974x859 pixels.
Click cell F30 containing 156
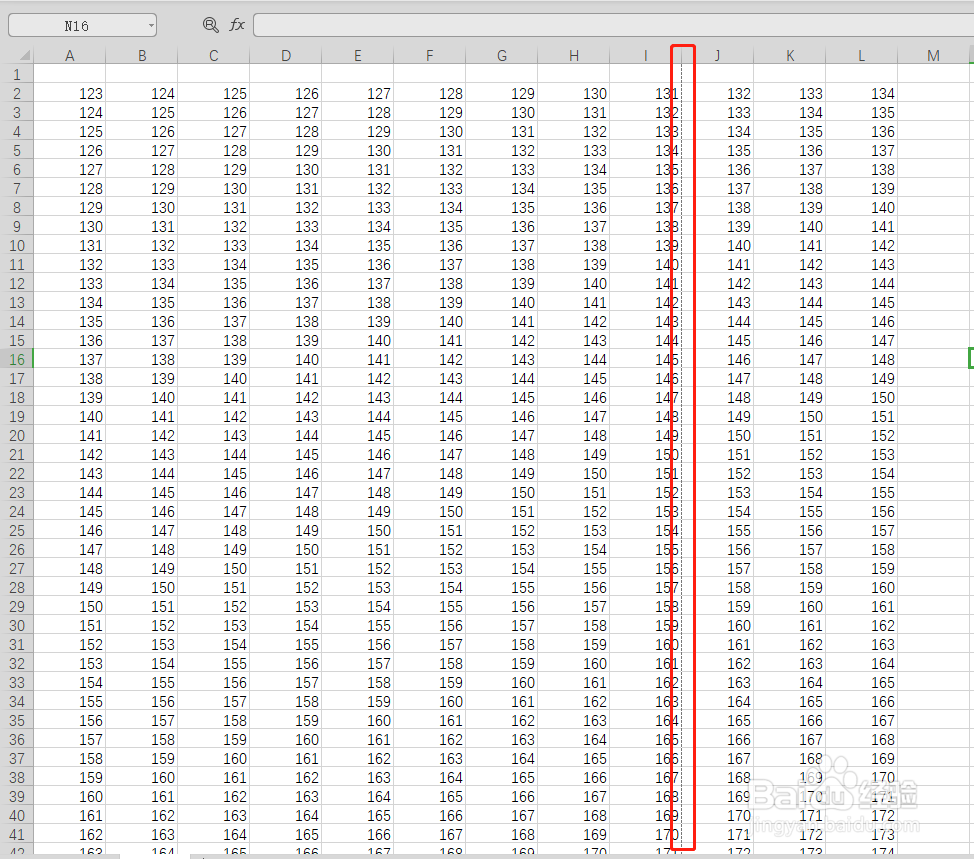click(x=430, y=626)
